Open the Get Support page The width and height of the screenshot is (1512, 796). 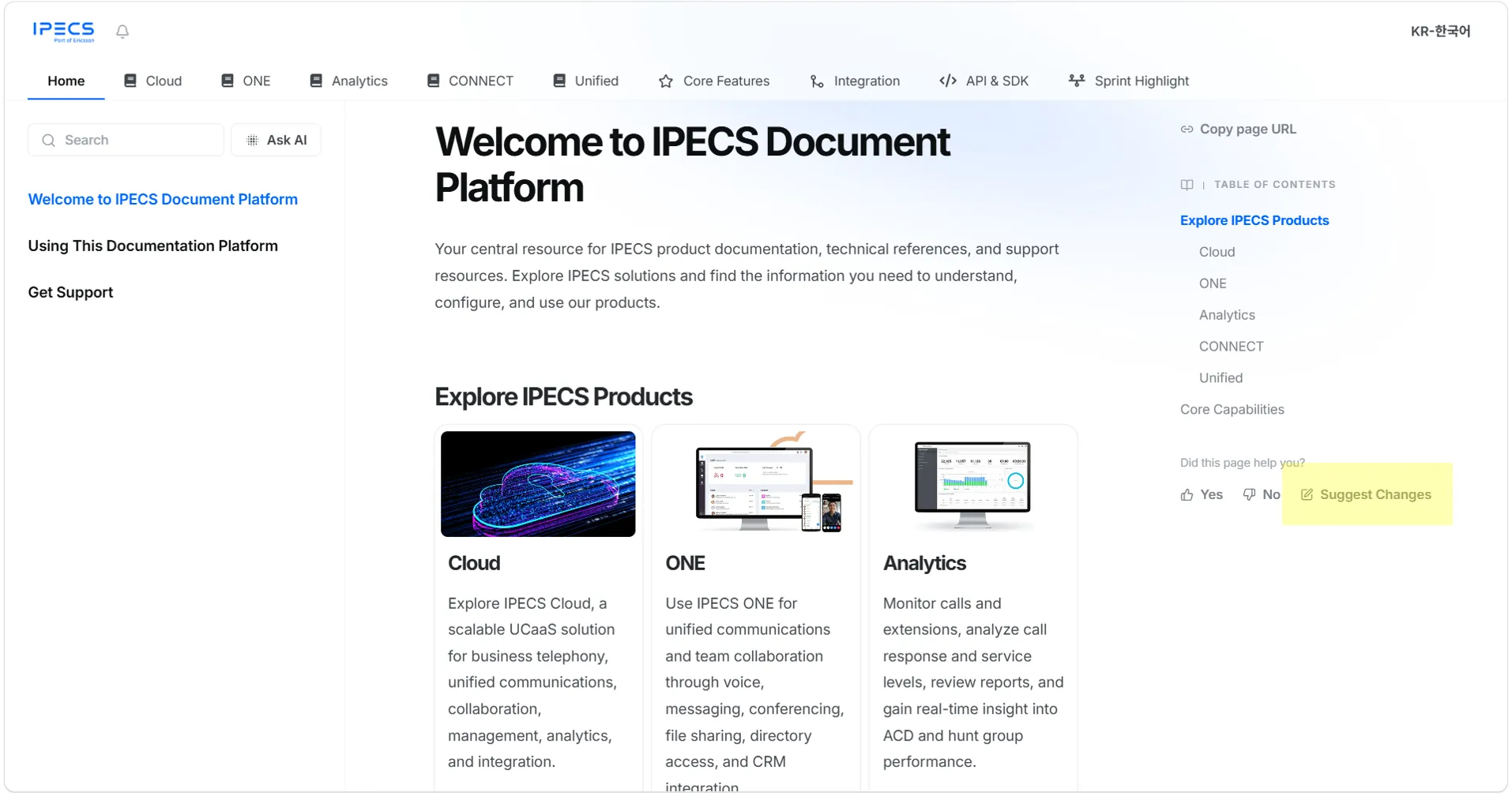[x=71, y=292]
